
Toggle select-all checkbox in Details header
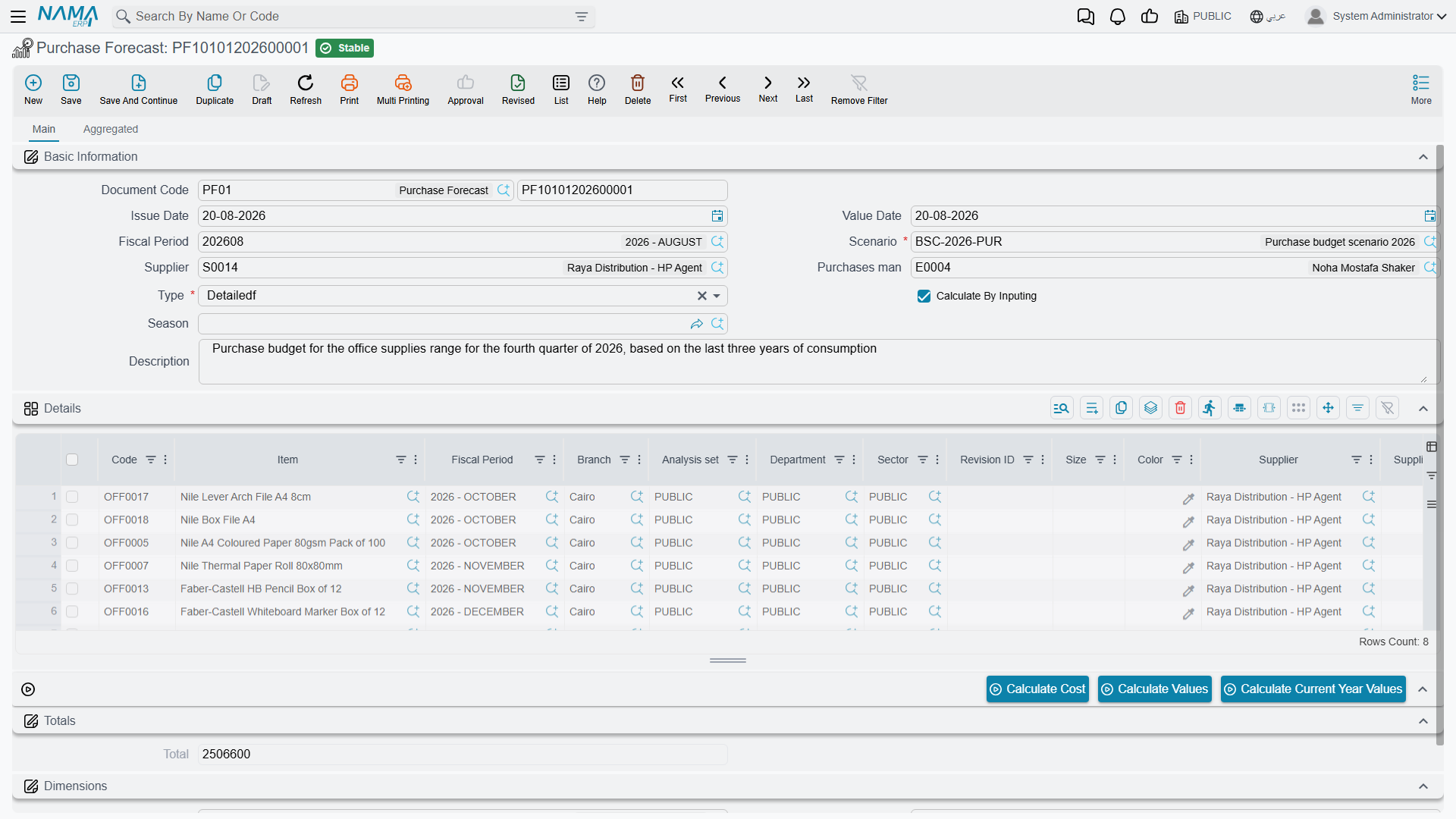tap(72, 460)
